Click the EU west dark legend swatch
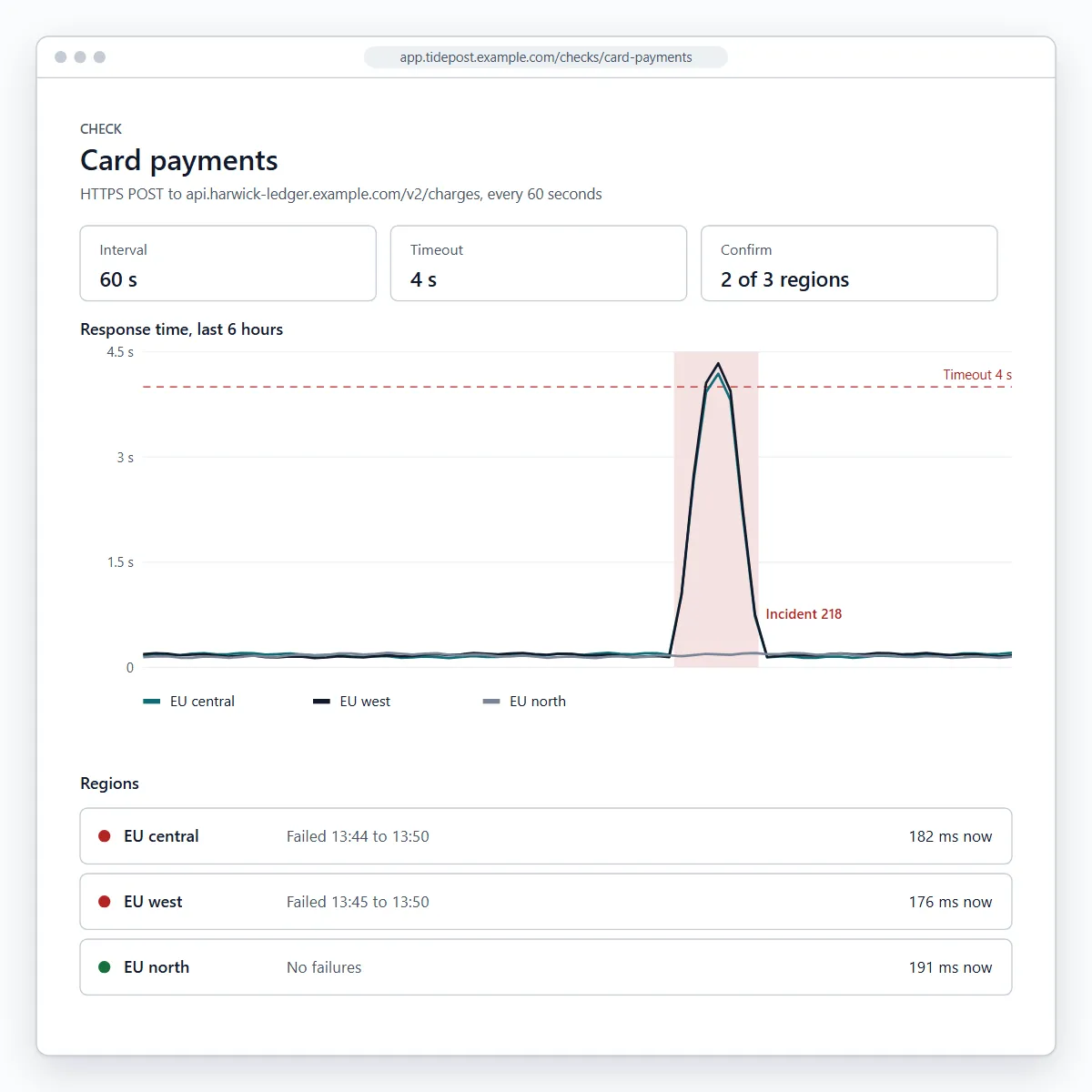Viewport: 1092px width, 1092px height. tap(321, 702)
